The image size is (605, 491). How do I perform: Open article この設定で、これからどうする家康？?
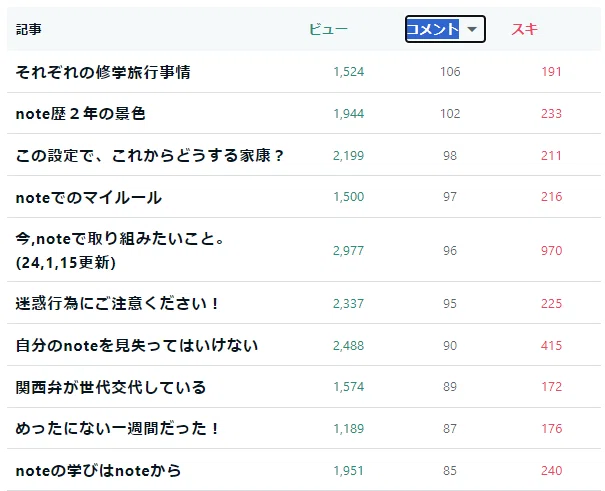149,155
